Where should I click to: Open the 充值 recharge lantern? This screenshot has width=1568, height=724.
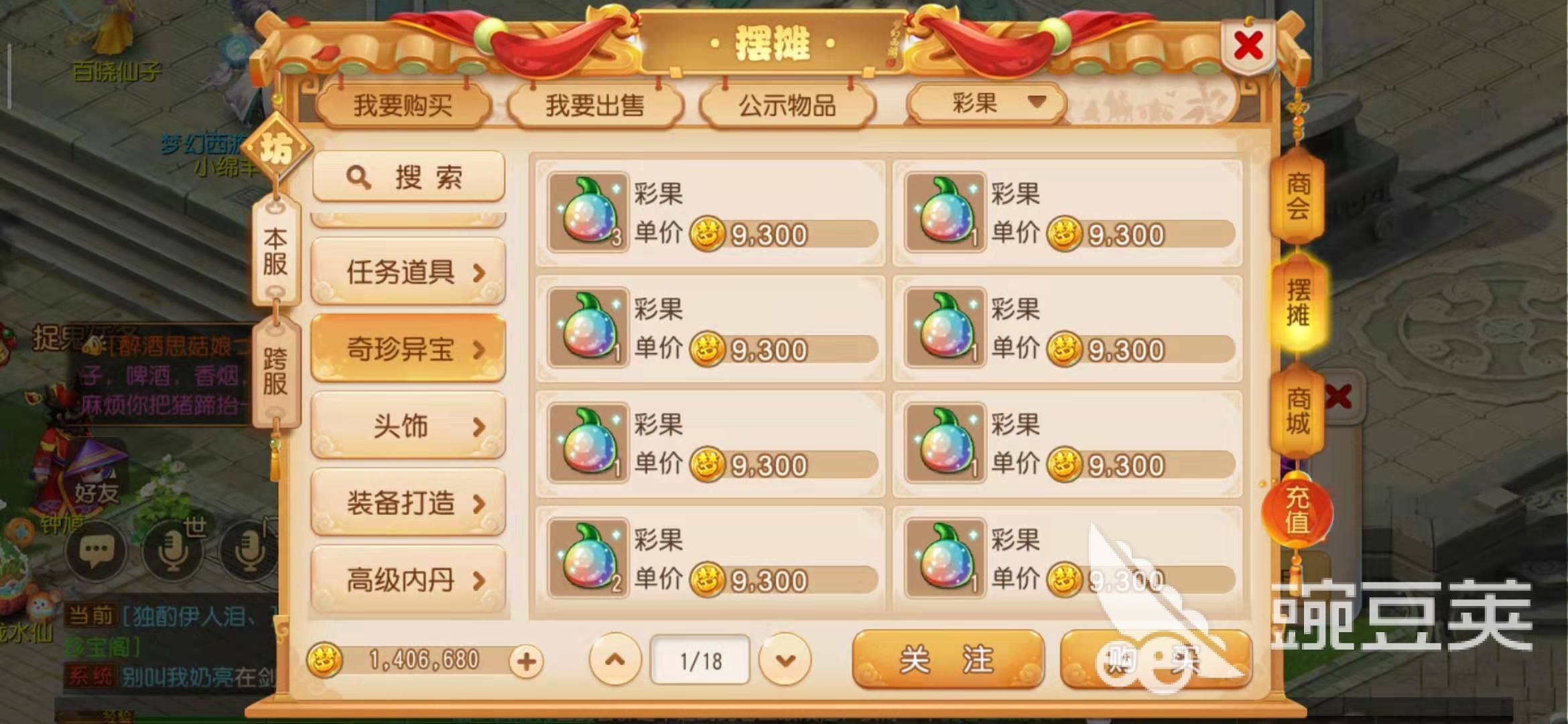coord(1297,511)
